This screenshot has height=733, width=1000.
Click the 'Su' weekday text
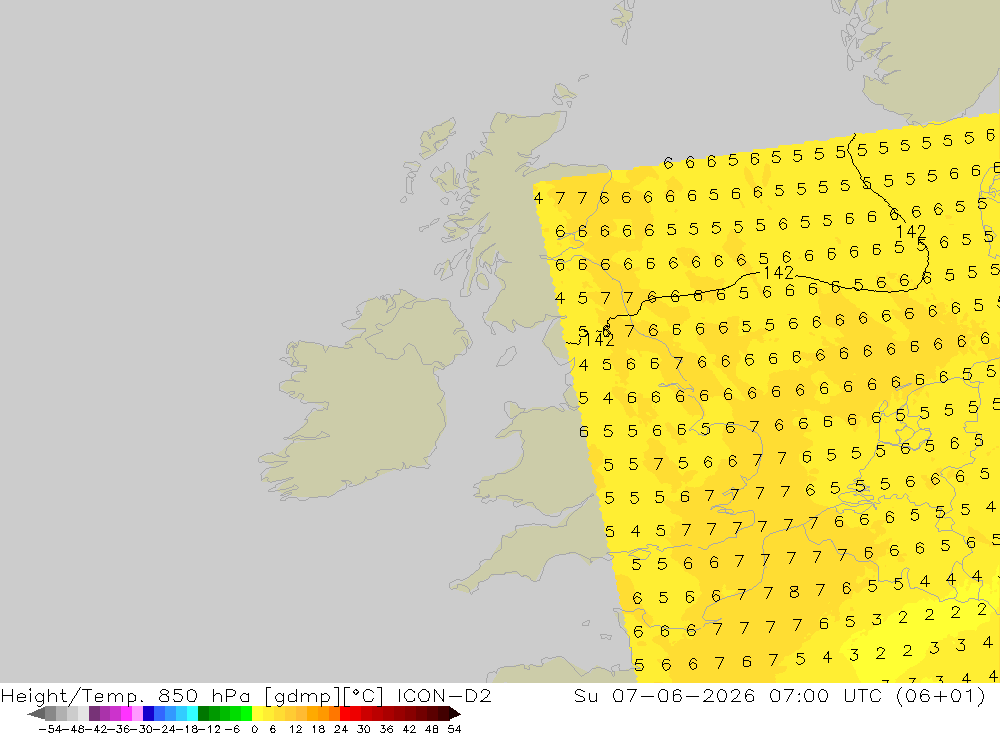point(585,695)
